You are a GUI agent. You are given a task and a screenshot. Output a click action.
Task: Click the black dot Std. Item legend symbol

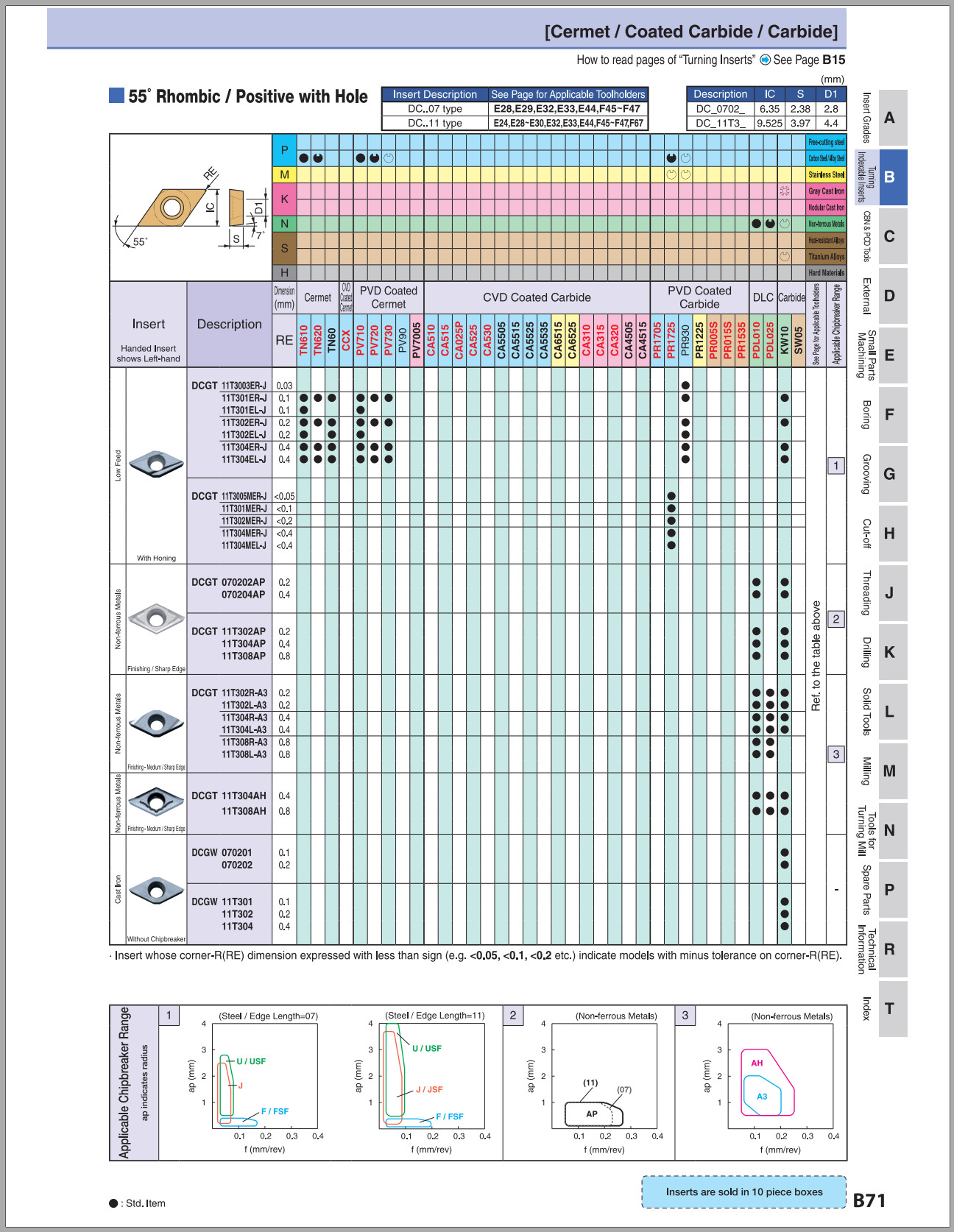tap(113, 1203)
